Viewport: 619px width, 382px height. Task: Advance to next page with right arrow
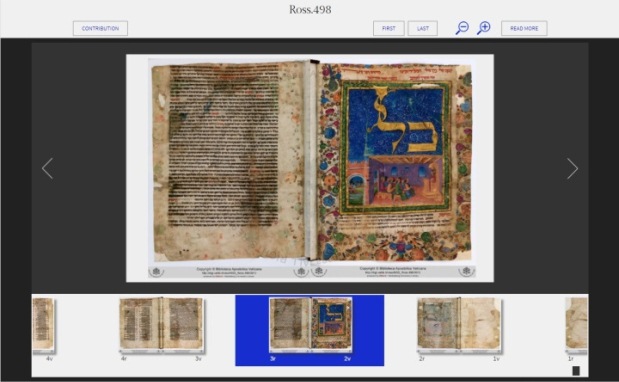pos(572,169)
